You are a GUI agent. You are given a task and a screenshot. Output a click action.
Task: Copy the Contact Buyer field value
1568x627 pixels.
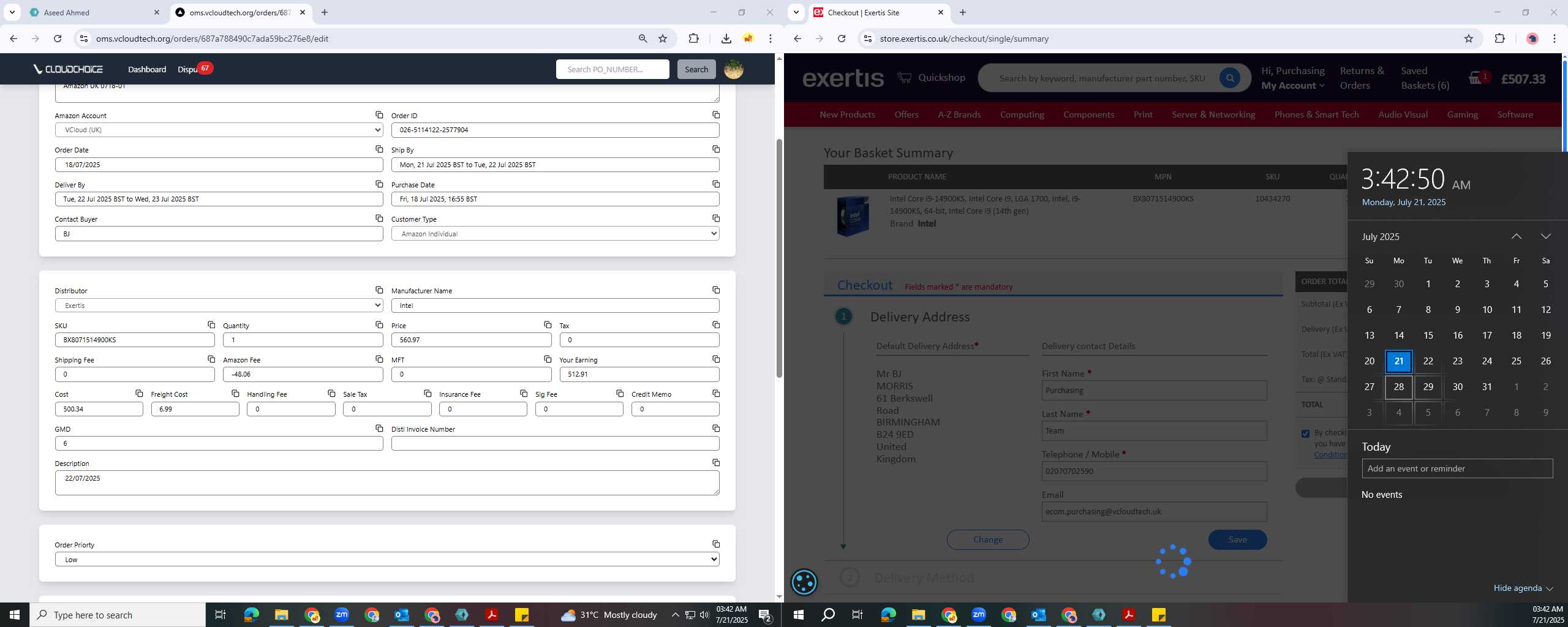[x=379, y=219]
